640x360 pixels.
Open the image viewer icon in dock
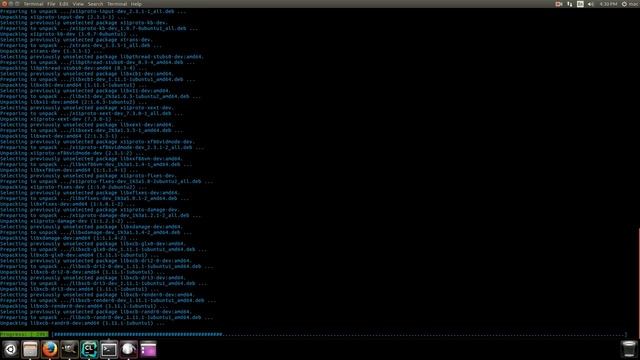click(x=69, y=349)
